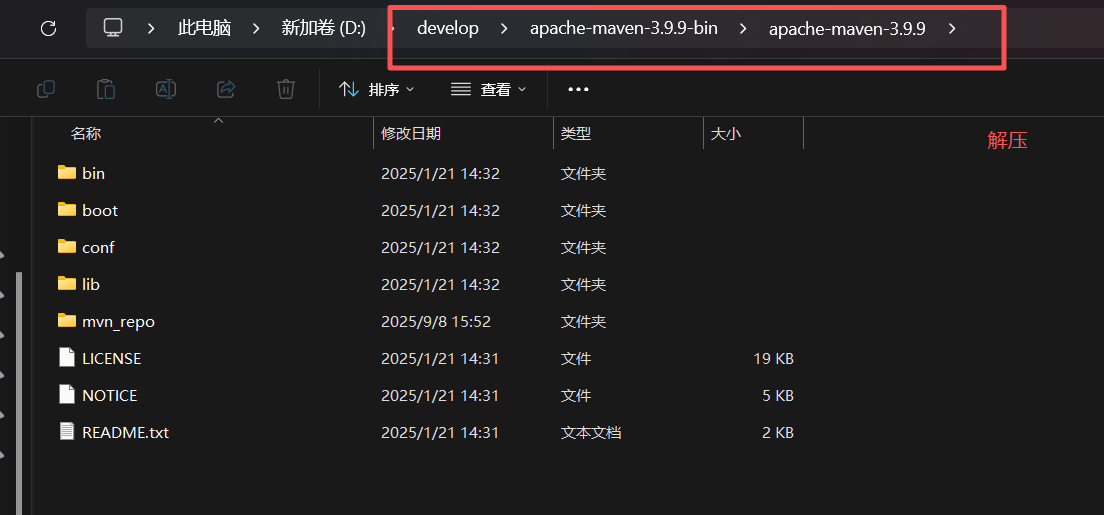Select the lib folder name
1104x515 pixels.
click(91, 284)
